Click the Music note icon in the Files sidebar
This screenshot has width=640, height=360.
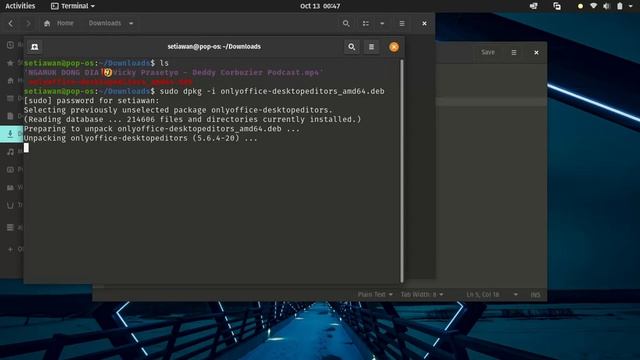tap(11, 151)
